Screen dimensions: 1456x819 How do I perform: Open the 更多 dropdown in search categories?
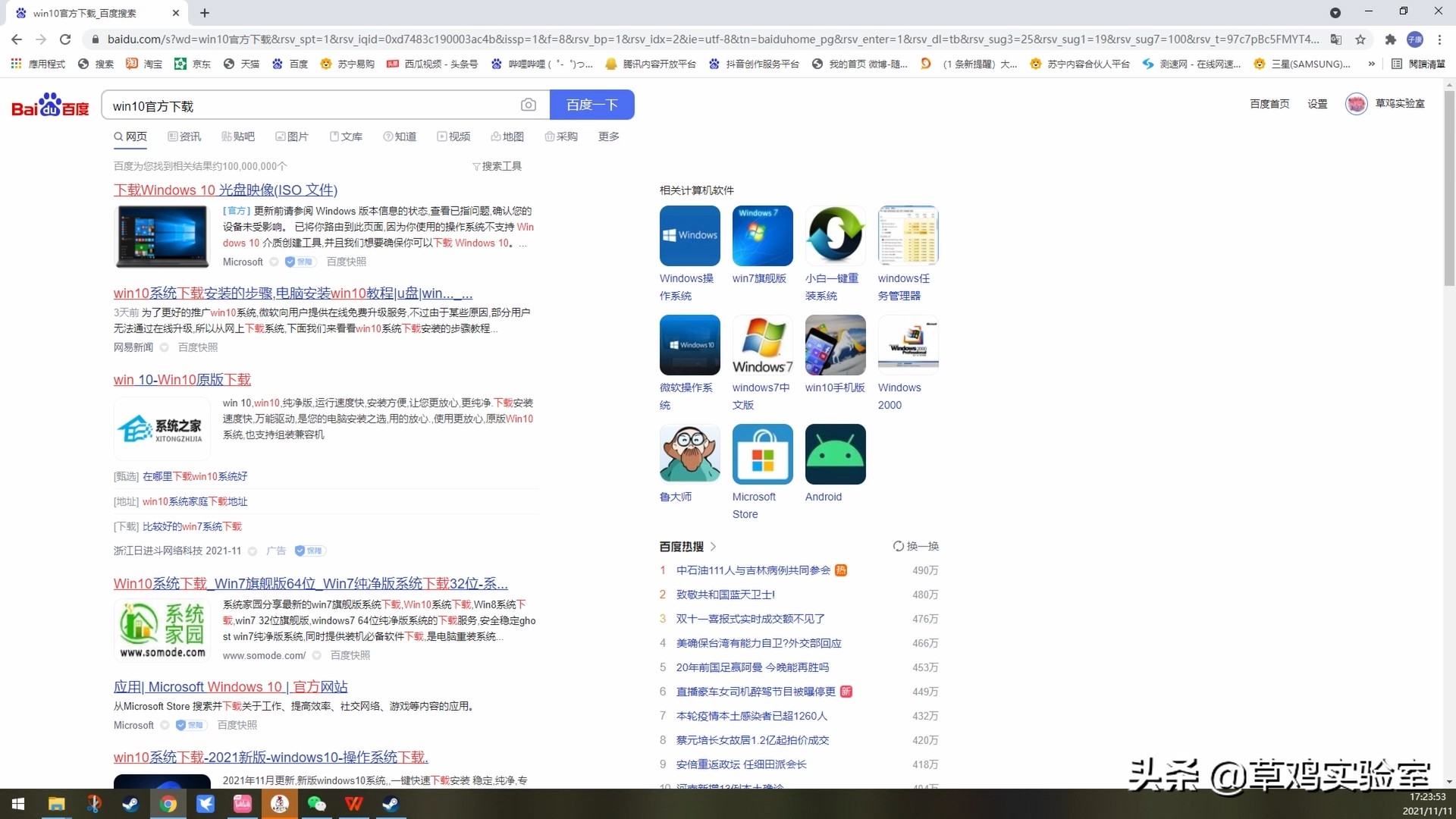pos(608,136)
